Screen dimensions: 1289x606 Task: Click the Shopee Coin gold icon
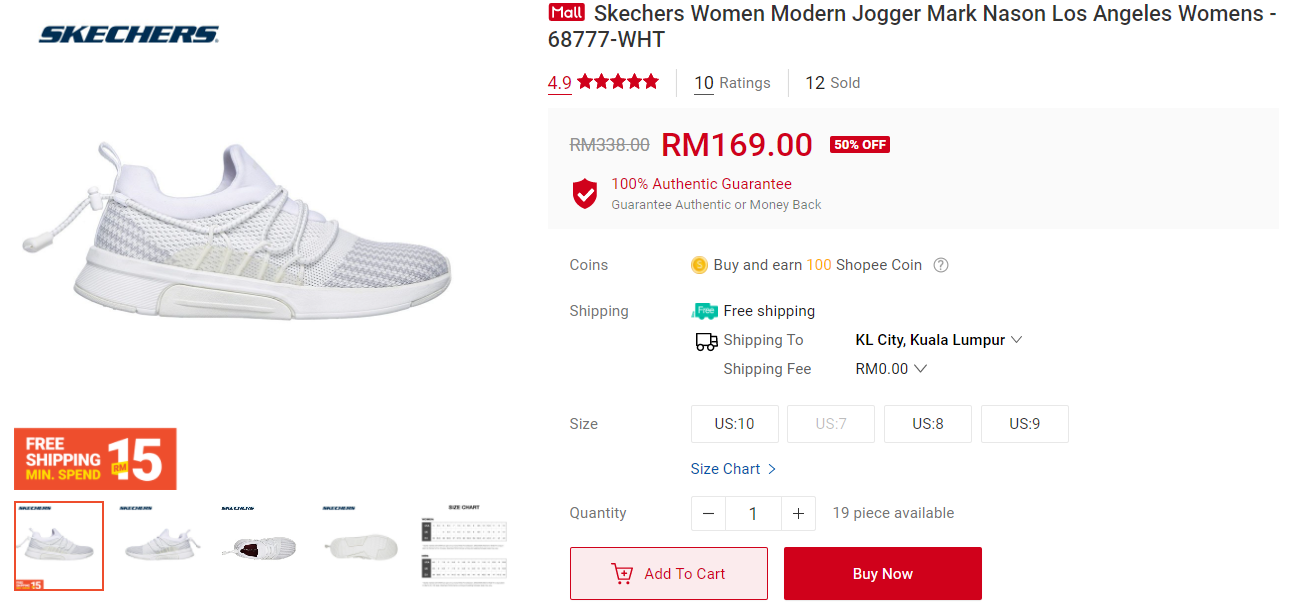[699, 265]
